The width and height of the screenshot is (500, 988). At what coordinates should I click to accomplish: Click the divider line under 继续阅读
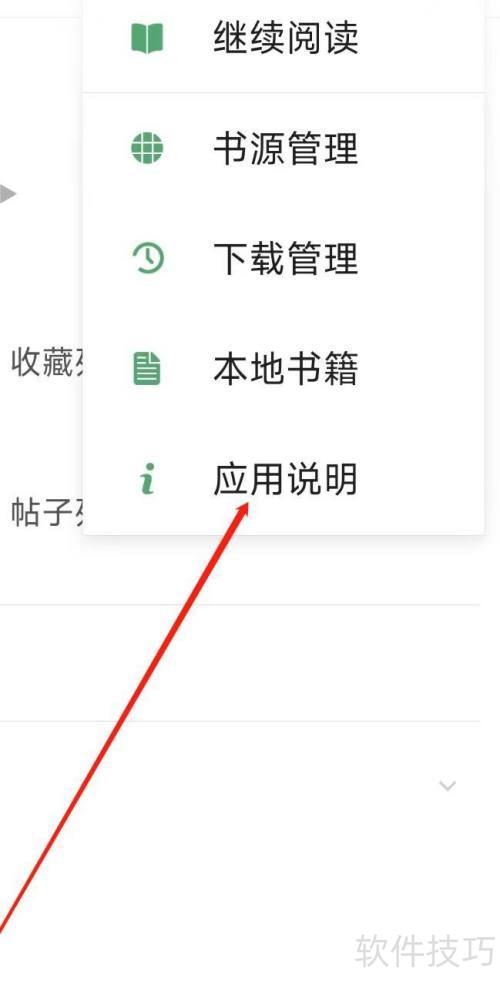(x=283, y=93)
